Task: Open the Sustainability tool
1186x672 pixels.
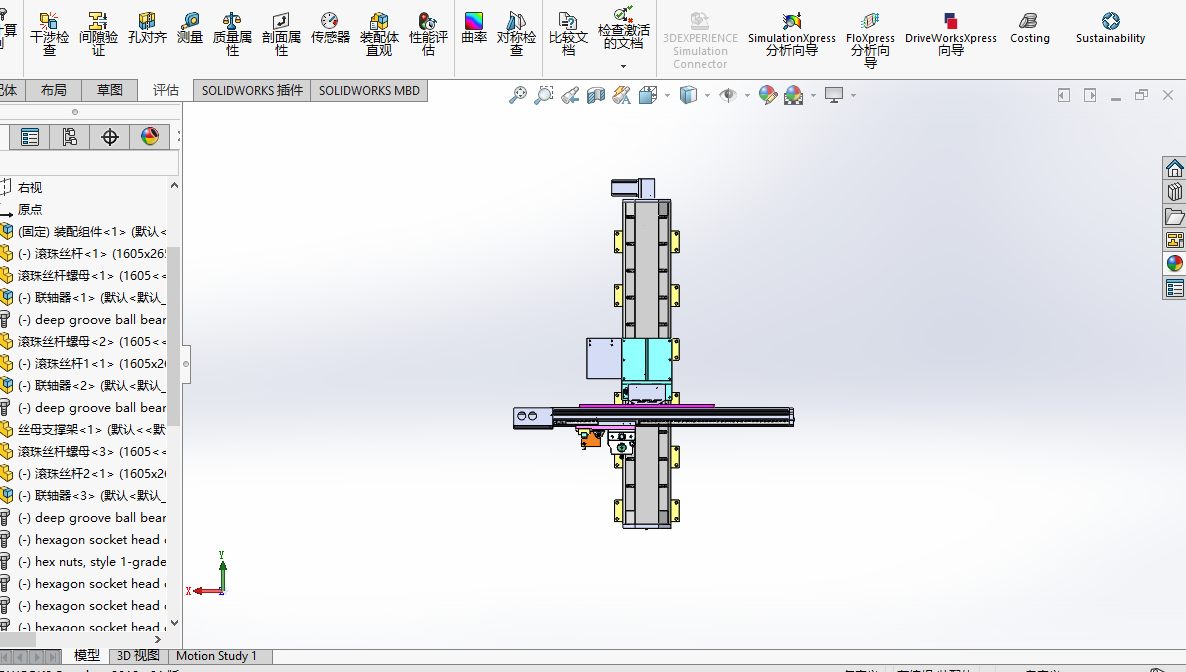Action: (x=1110, y=29)
